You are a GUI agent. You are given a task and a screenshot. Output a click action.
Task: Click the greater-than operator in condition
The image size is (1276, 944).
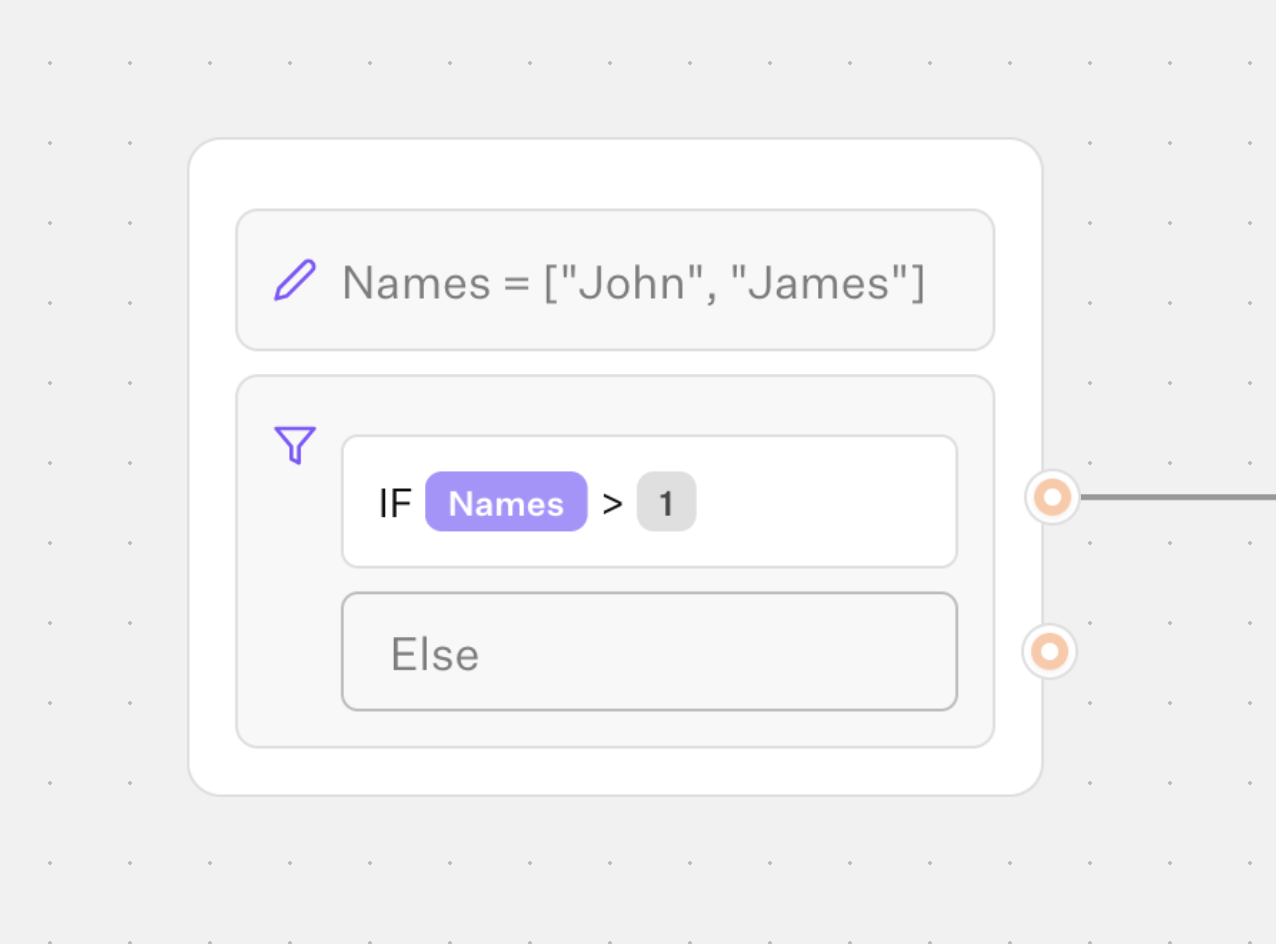pos(612,503)
